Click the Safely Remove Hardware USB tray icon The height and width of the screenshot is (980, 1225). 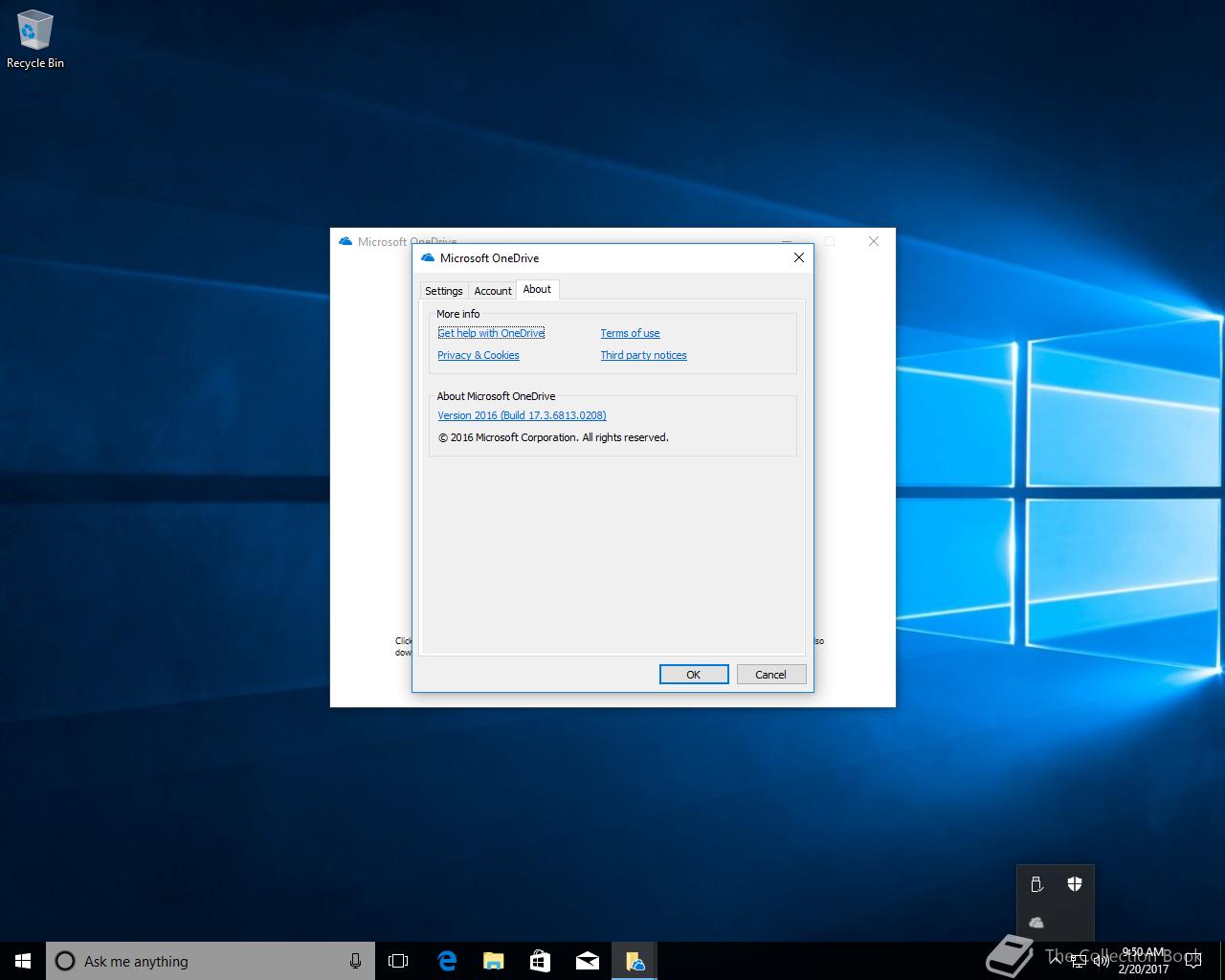pos(1036,884)
